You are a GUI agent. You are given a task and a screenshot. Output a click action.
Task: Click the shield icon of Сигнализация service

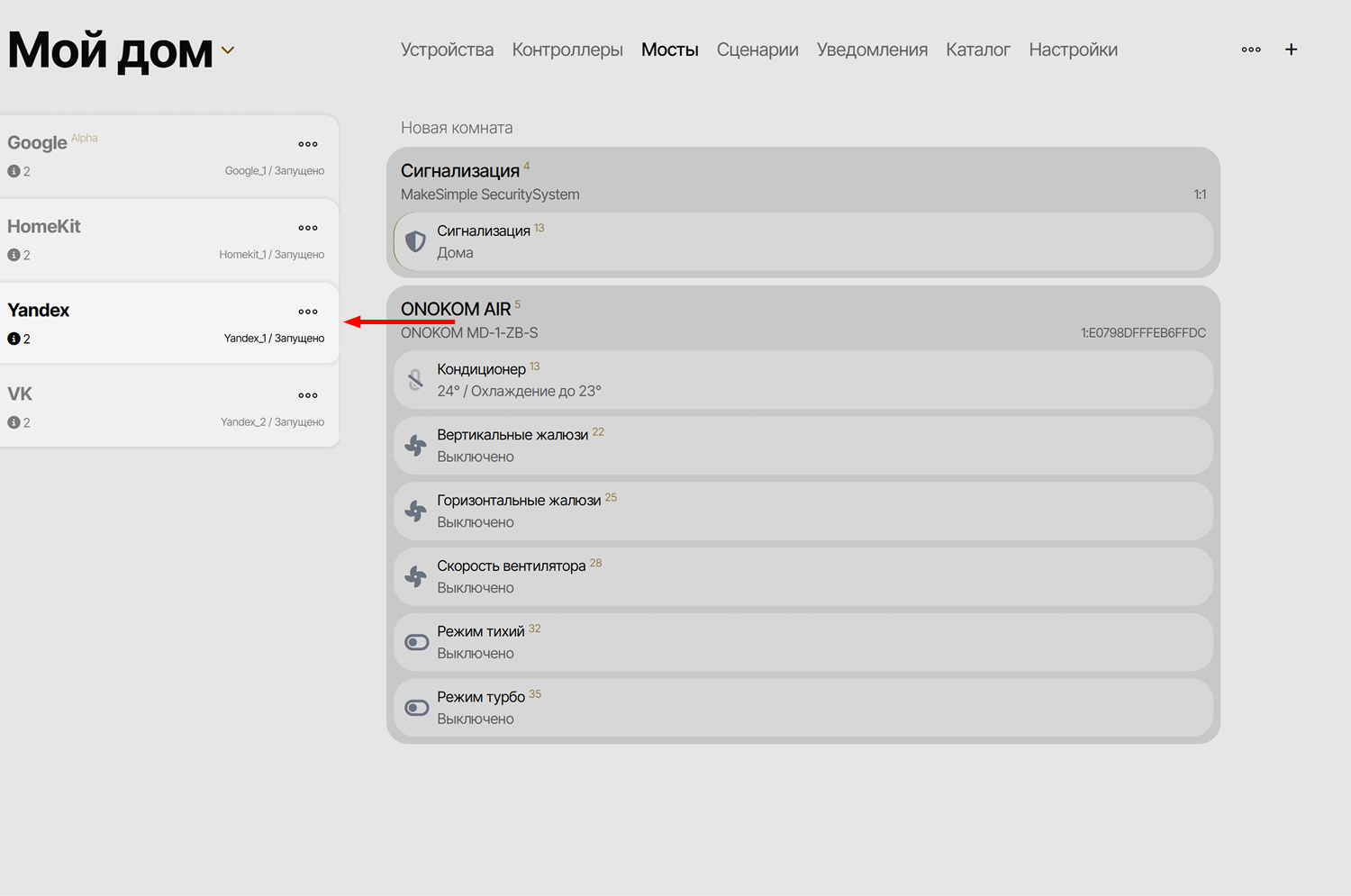415,241
